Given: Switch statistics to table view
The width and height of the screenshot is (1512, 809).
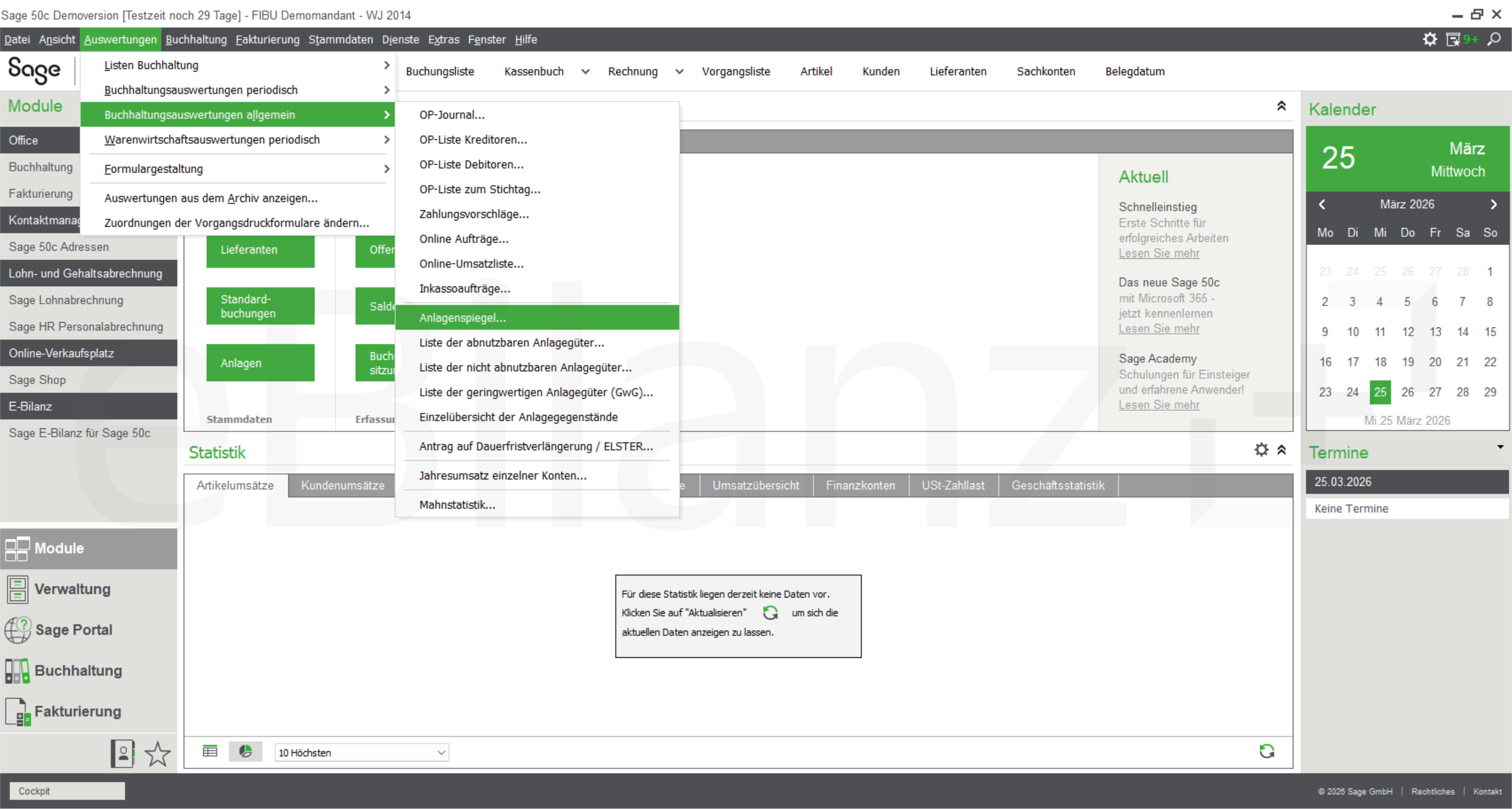Looking at the screenshot, I should pyautogui.click(x=210, y=751).
